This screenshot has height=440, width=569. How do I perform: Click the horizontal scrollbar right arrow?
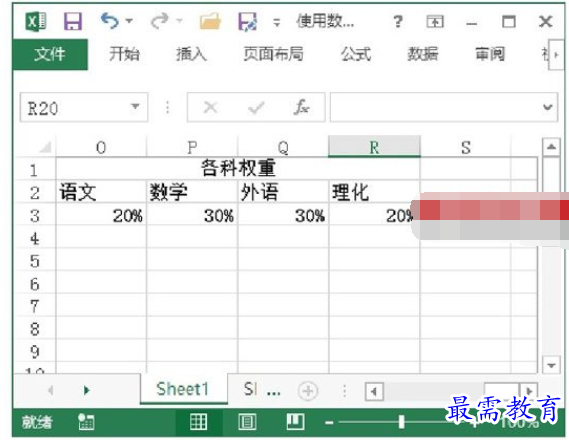[x=529, y=391]
